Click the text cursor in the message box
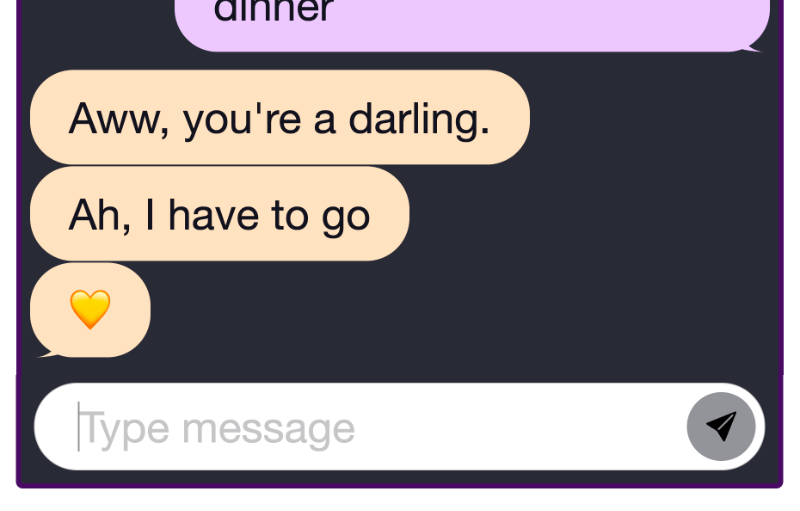This screenshot has height=511, width=800. [x=78, y=426]
